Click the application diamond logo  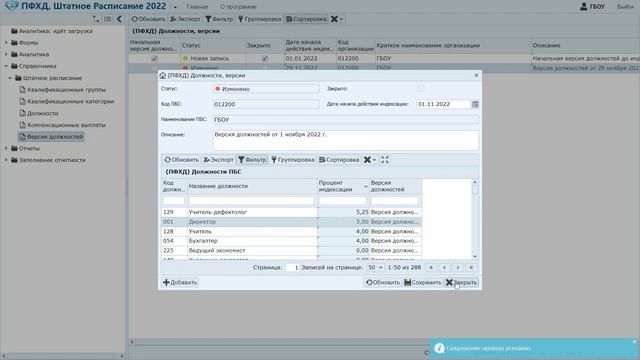(x=11, y=6)
